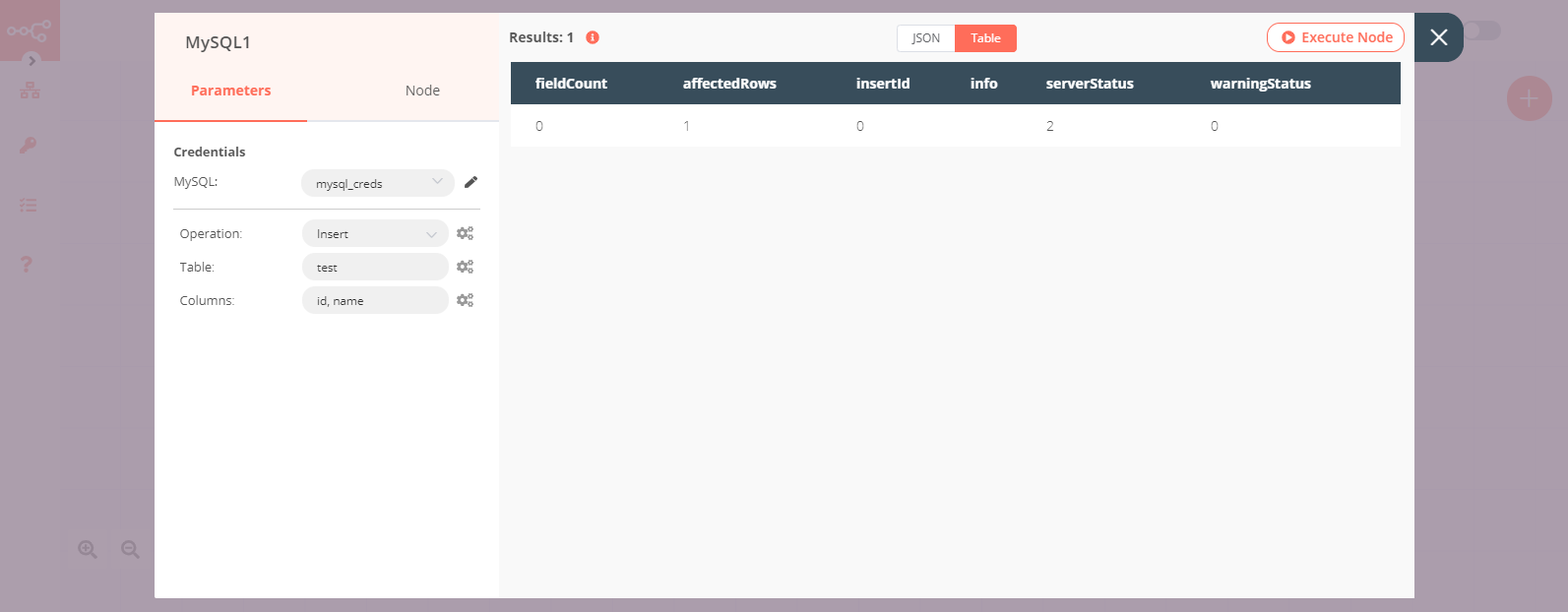Viewport: 1568px width, 612px height.
Task: Switch results view to Table
Action: click(985, 38)
